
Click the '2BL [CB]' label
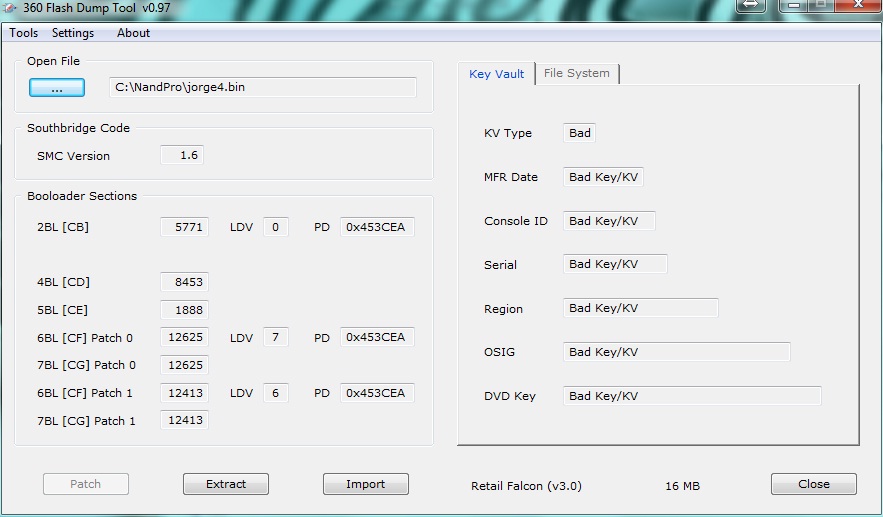63,227
